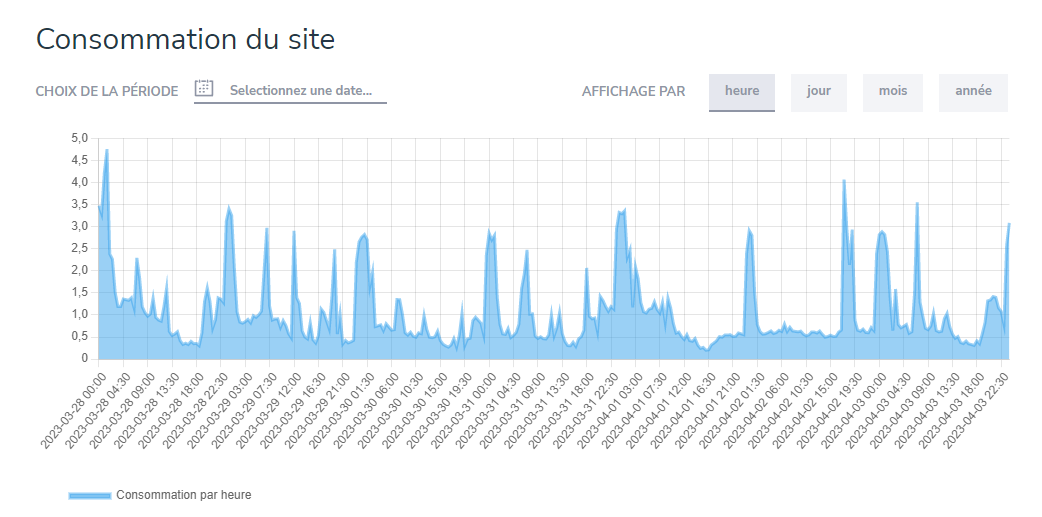The height and width of the screenshot is (517, 1042).
Task: Switch display to 'jour'
Action: click(x=819, y=92)
